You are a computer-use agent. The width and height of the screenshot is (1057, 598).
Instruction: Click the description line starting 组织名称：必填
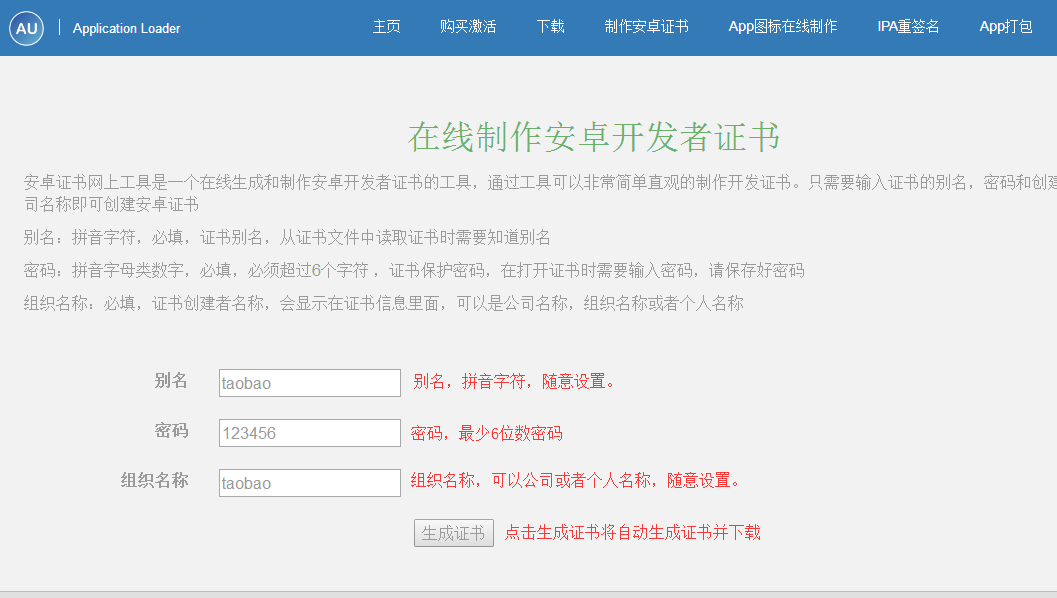pyautogui.click(x=384, y=303)
